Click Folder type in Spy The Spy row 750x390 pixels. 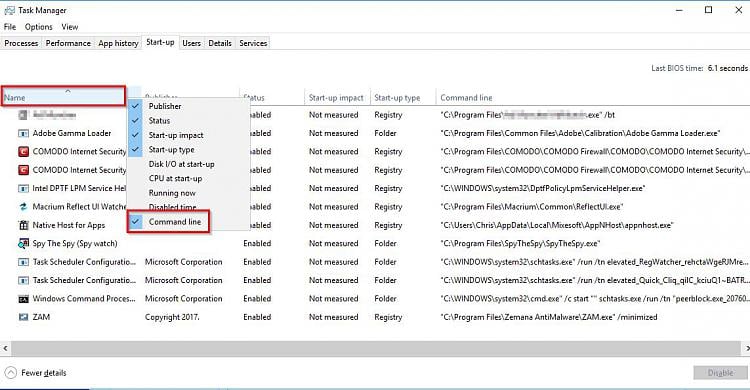[x=385, y=244]
